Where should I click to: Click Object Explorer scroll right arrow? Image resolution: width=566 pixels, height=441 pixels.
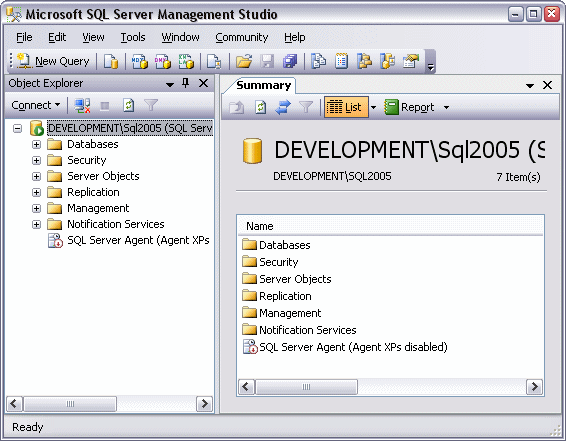point(204,403)
